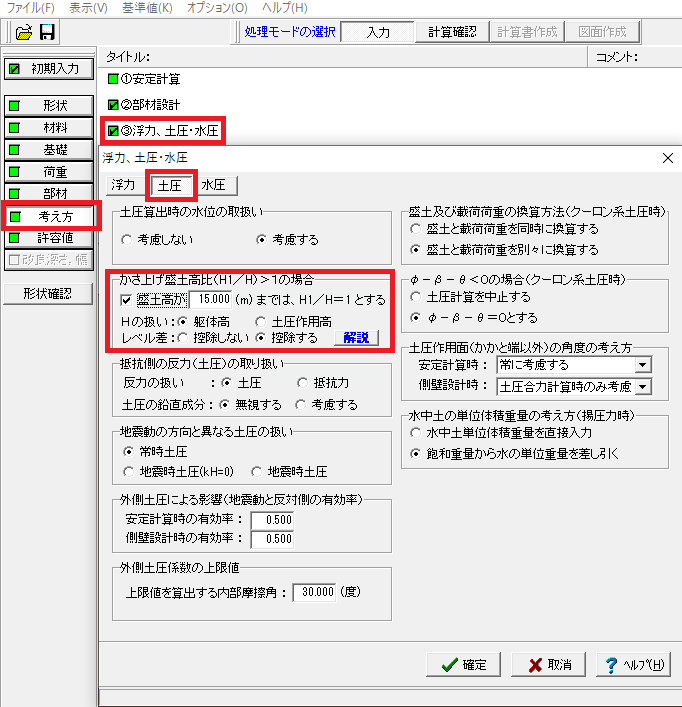682x707 pixels.
Task: Select 飽和重量から水の単位重量を差し引く option
Action: point(415,454)
